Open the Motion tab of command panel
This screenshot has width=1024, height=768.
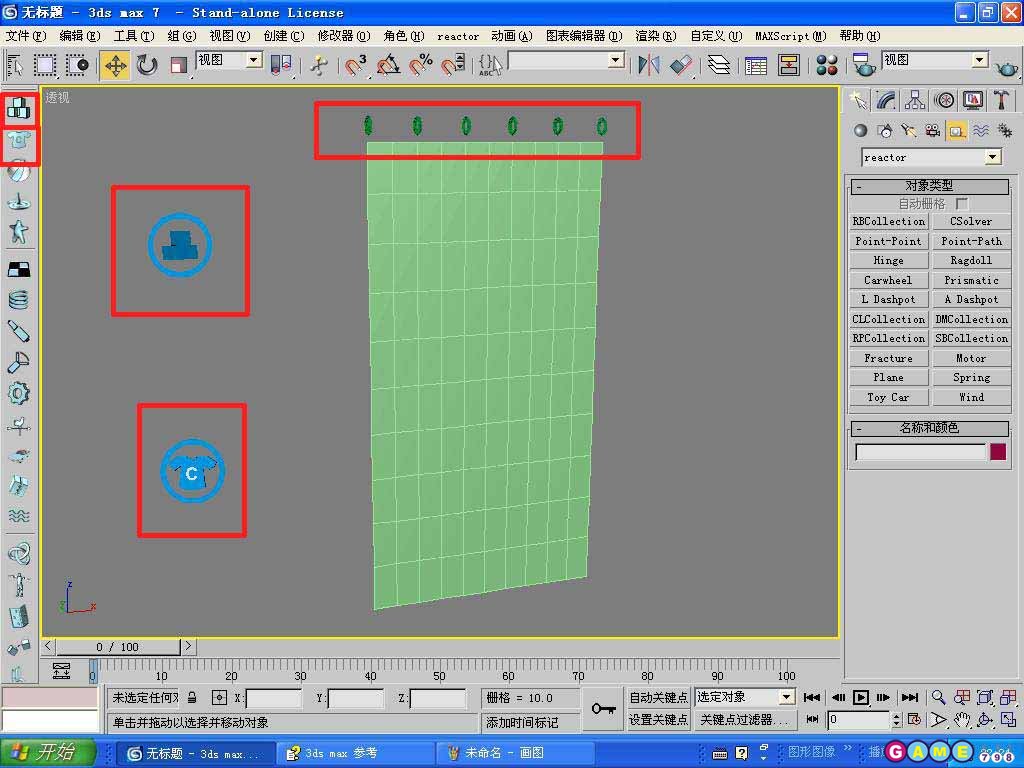pos(944,100)
